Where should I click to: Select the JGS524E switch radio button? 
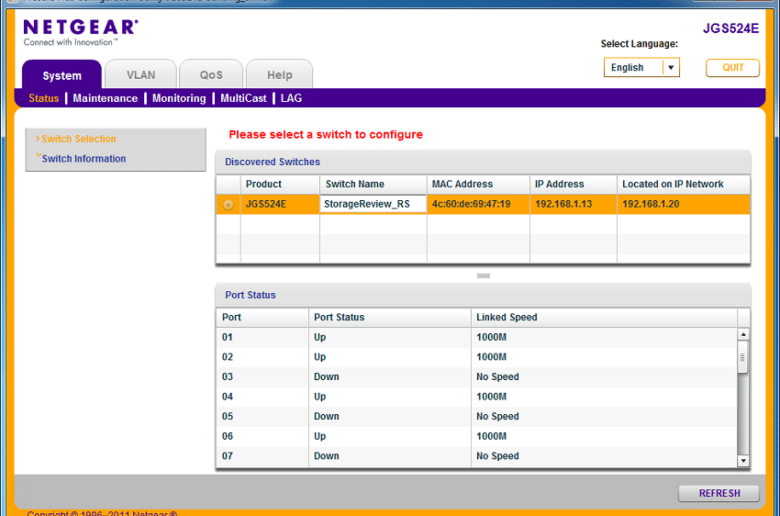[x=228, y=205]
